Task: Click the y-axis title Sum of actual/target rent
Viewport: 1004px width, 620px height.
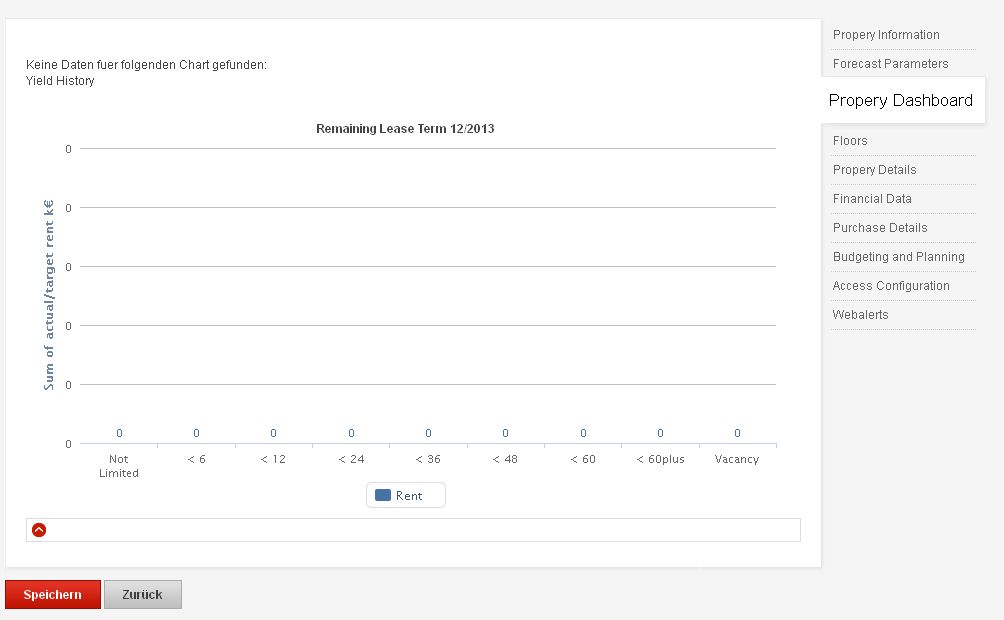Action: pos(48,295)
